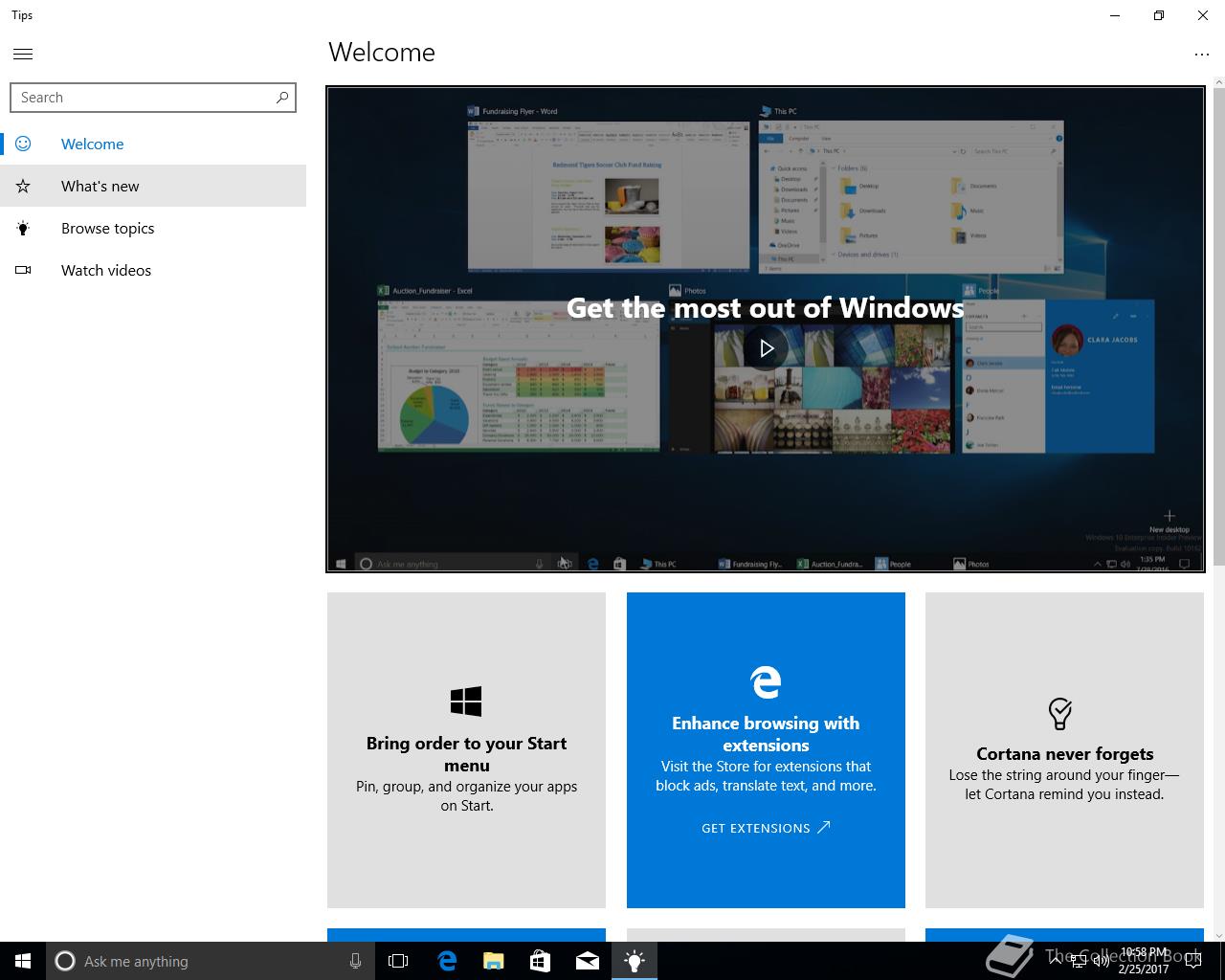Click the Watch videos camera icon
This screenshot has height=980, width=1225.
[23, 270]
